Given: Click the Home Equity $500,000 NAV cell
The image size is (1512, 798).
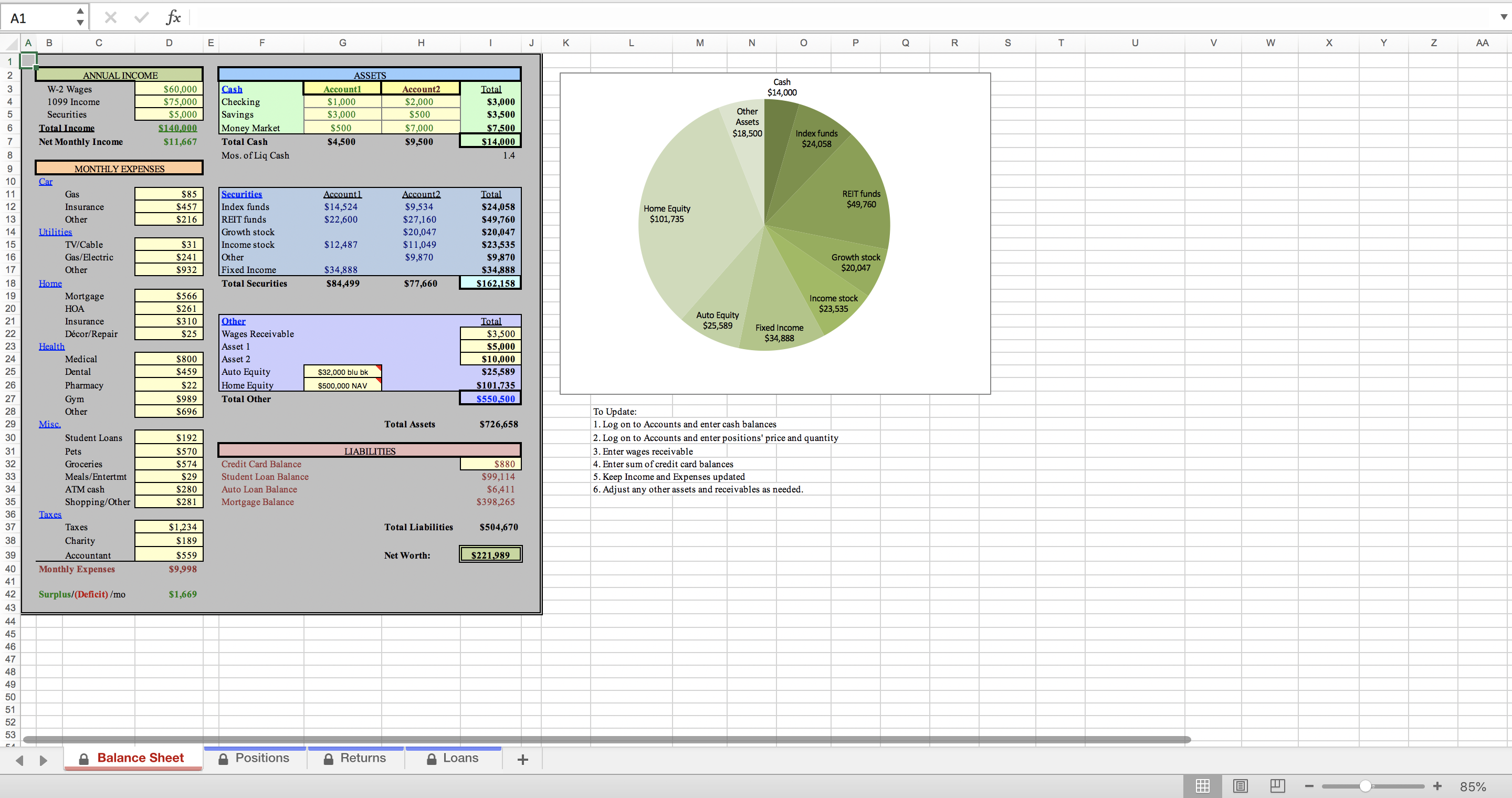Looking at the screenshot, I should point(343,385).
